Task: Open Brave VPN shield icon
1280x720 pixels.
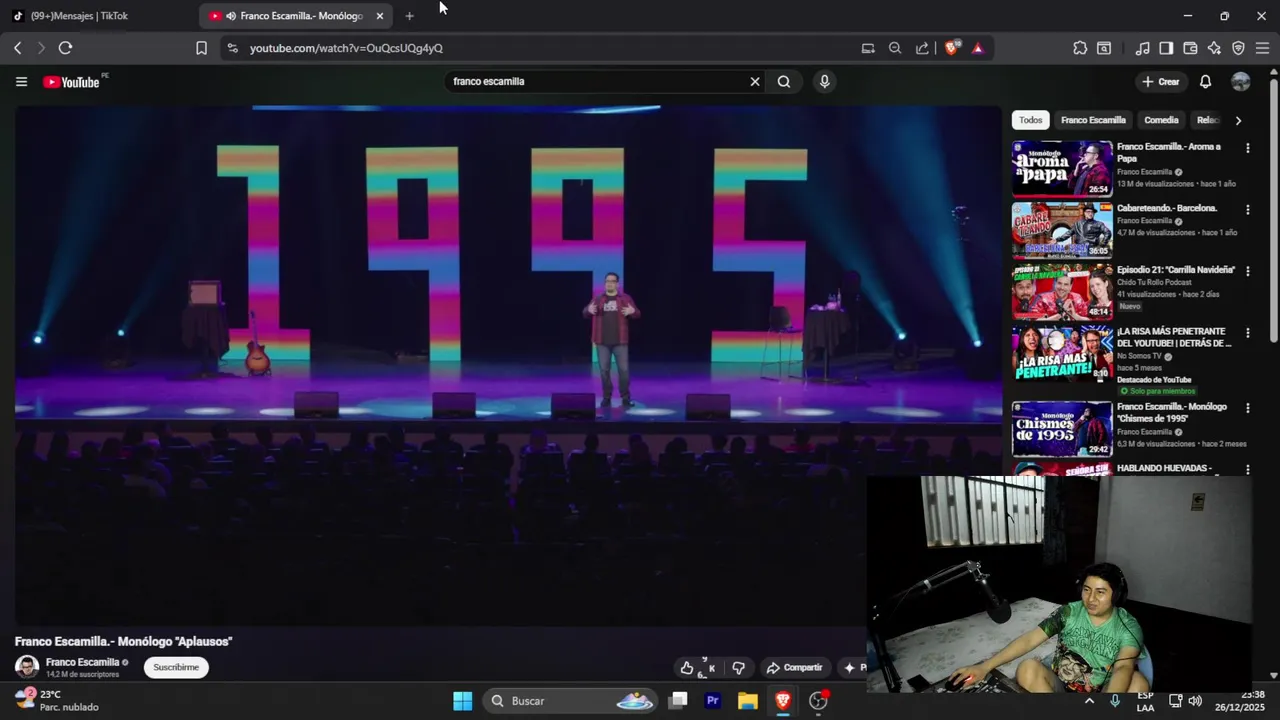Action: point(1238,48)
